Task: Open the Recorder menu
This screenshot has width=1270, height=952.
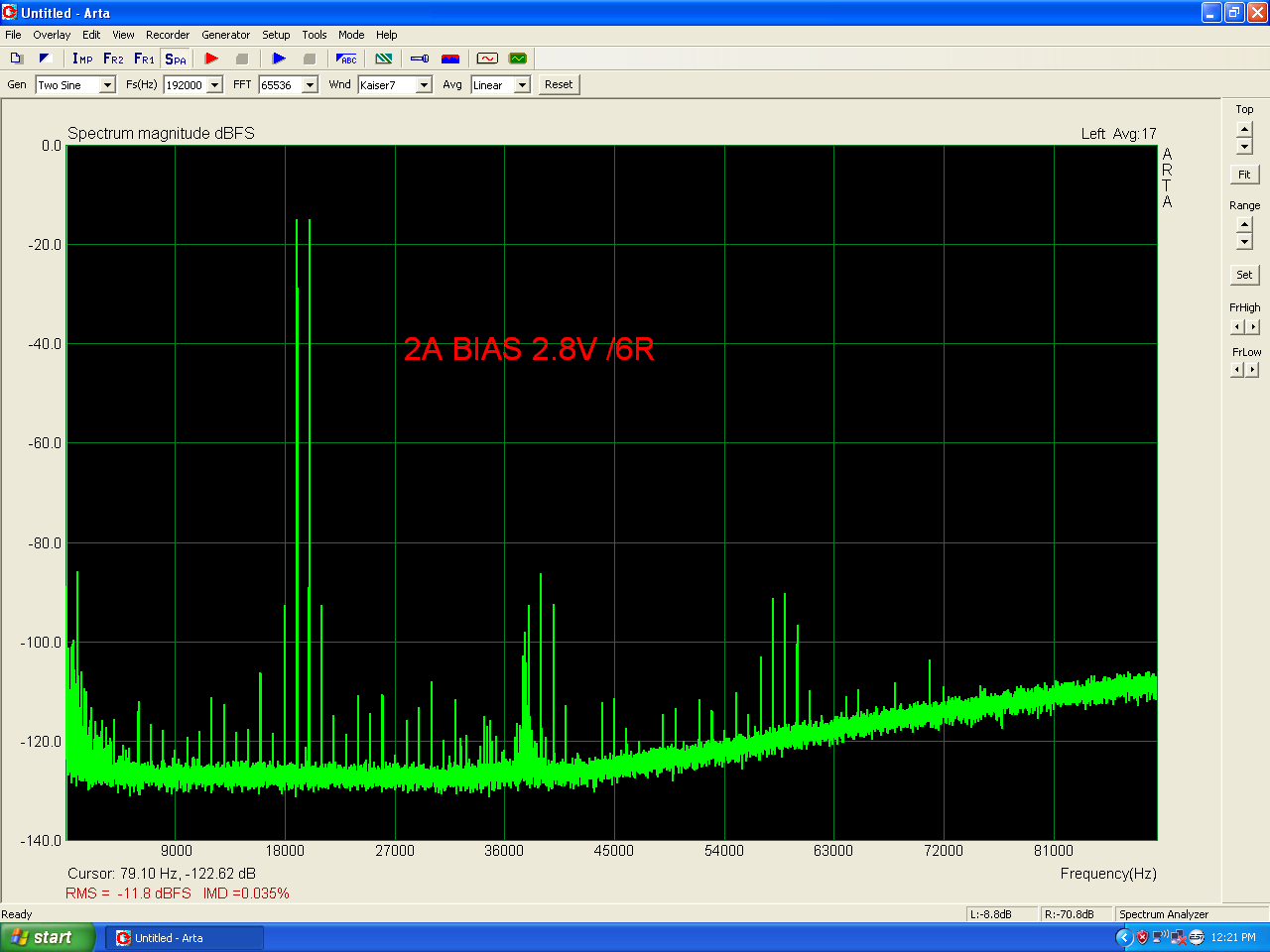Action: (168, 35)
